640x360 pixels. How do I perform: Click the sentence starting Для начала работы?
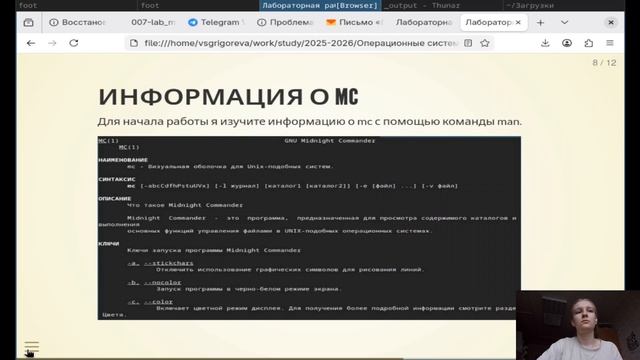pyautogui.click(x=309, y=122)
